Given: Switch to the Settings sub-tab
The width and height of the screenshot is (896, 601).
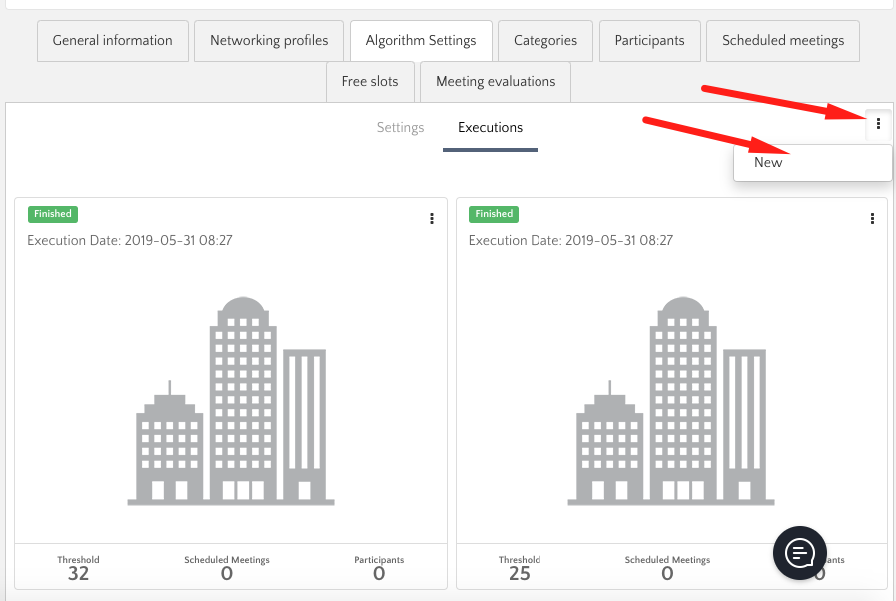Looking at the screenshot, I should tap(400, 128).
